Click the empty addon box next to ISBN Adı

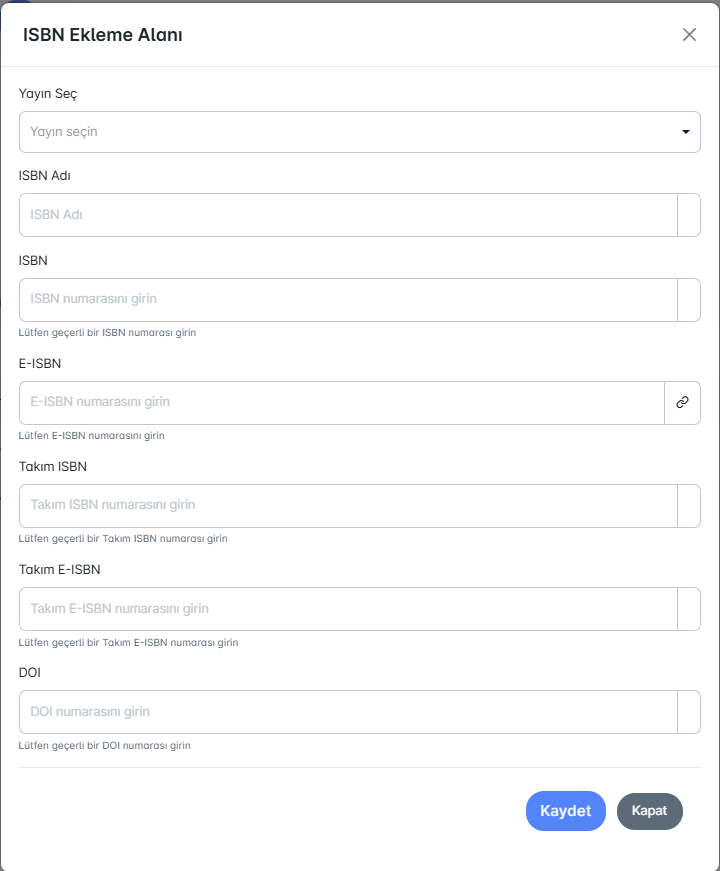(x=689, y=215)
